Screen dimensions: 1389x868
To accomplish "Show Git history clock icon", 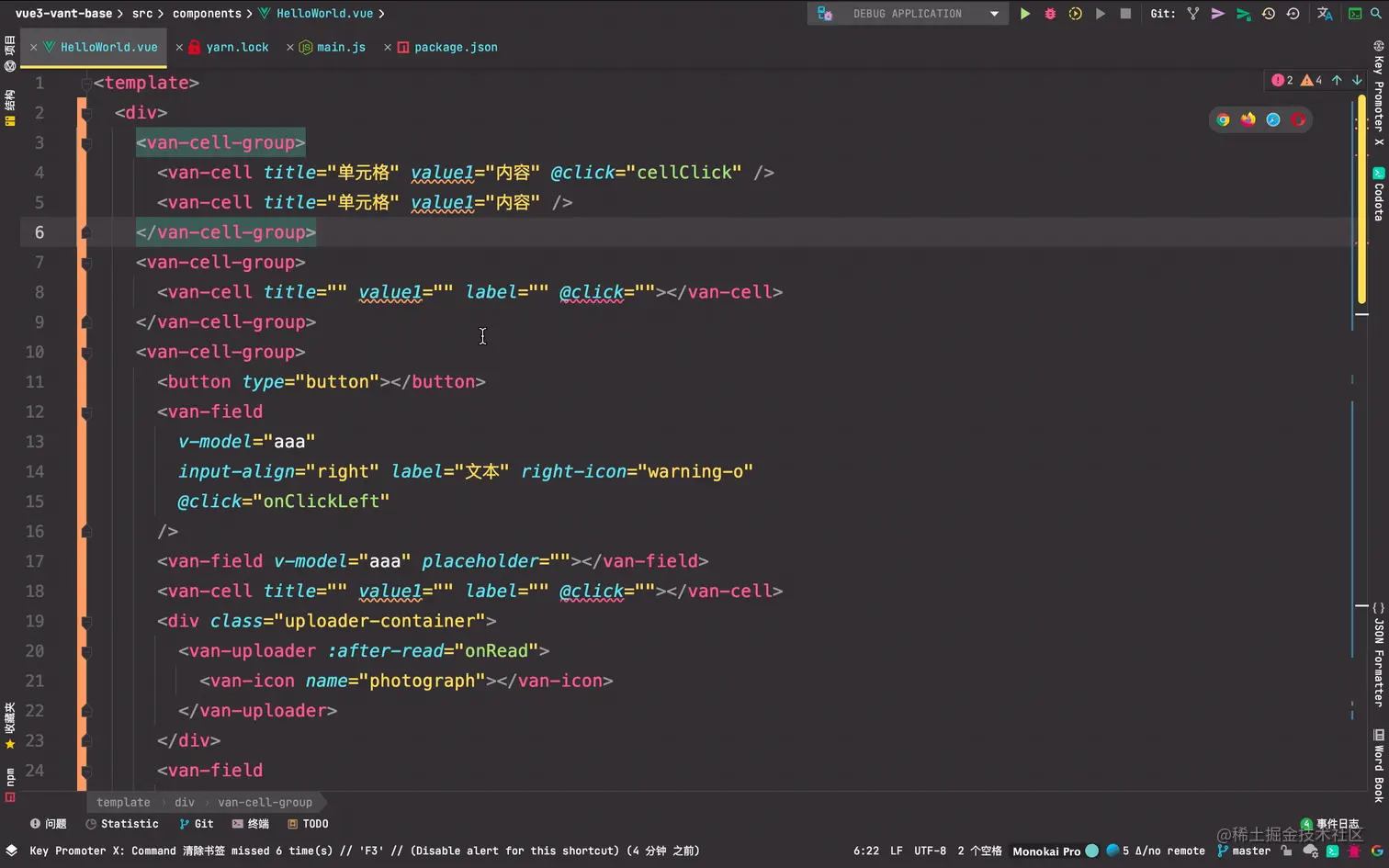I will pos(1268,14).
